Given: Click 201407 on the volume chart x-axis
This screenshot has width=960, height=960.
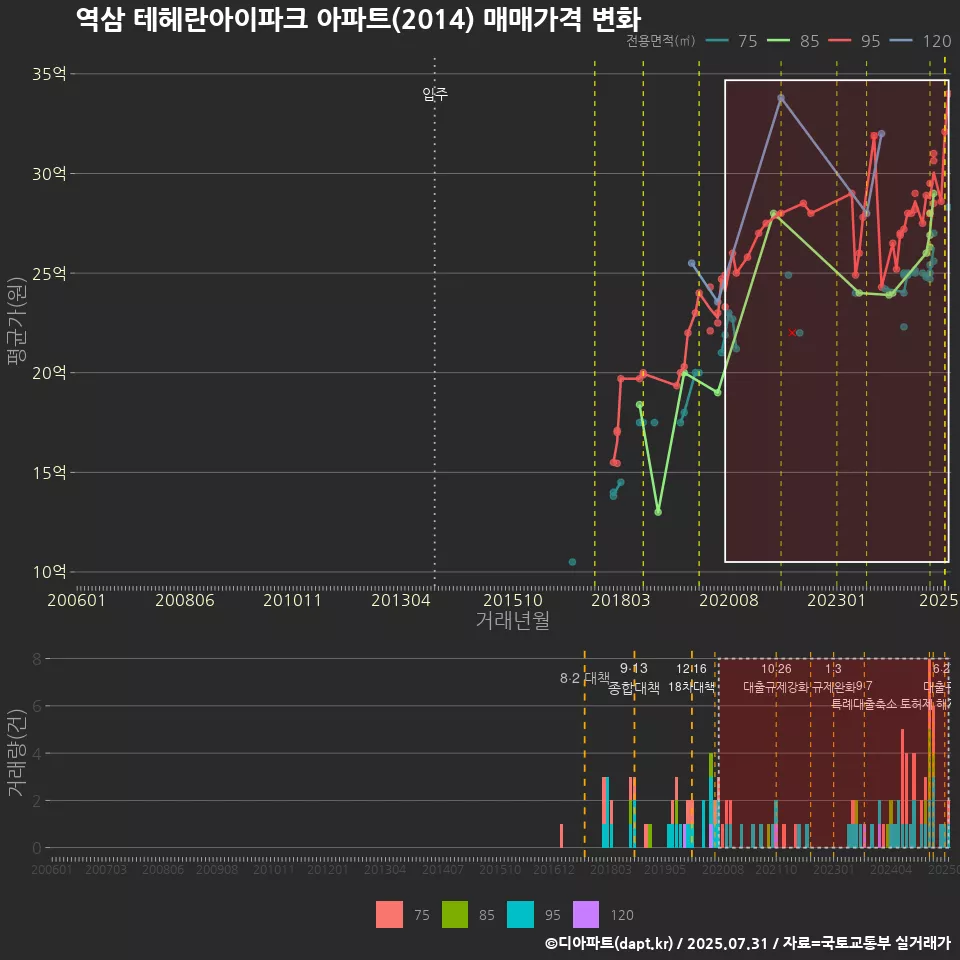Looking at the screenshot, I should coord(443,870).
